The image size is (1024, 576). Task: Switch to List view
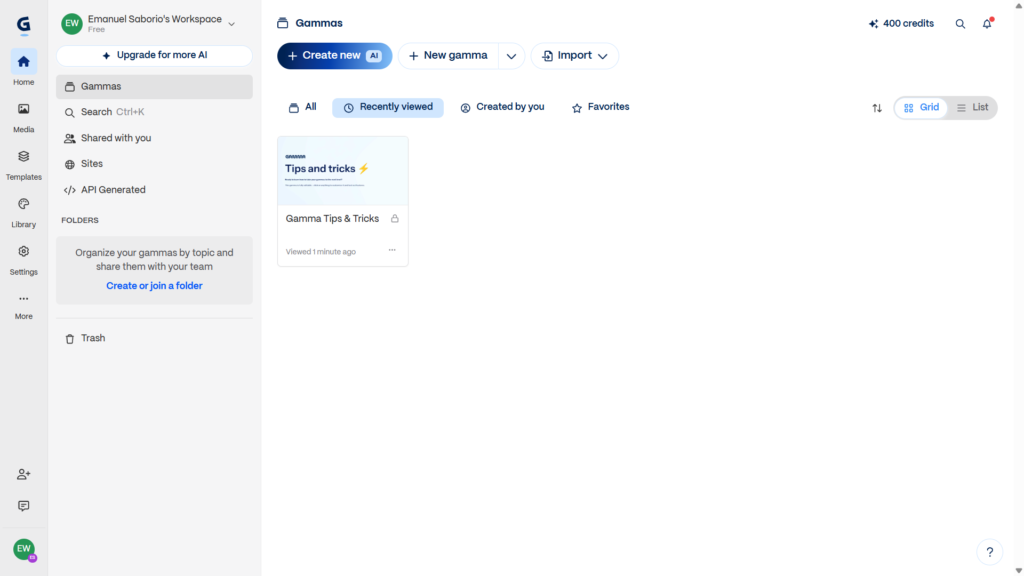[972, 108]
